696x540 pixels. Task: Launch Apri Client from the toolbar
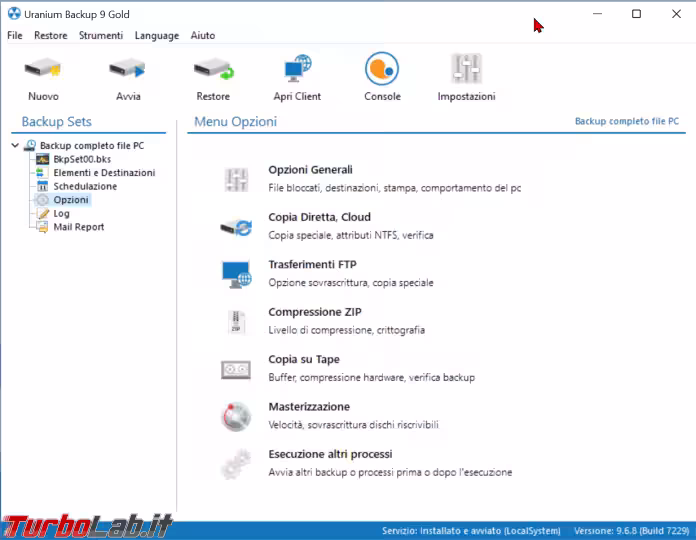pos(297,68)
